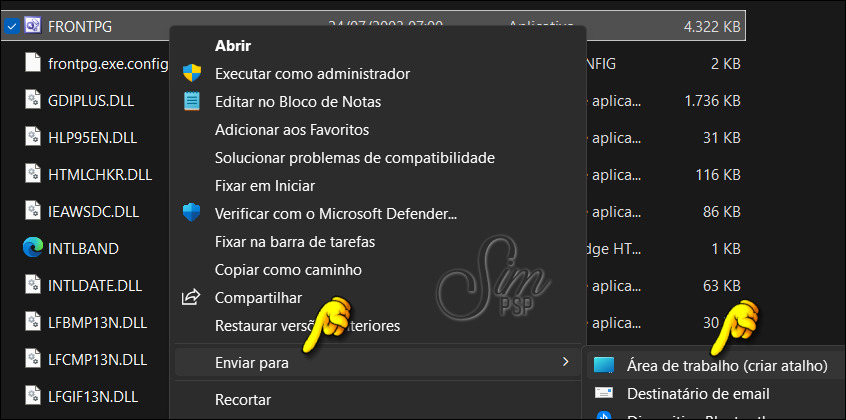
Task: Choose Solucionar problemas de compatibilidade
Action: (x=354, y=158)
